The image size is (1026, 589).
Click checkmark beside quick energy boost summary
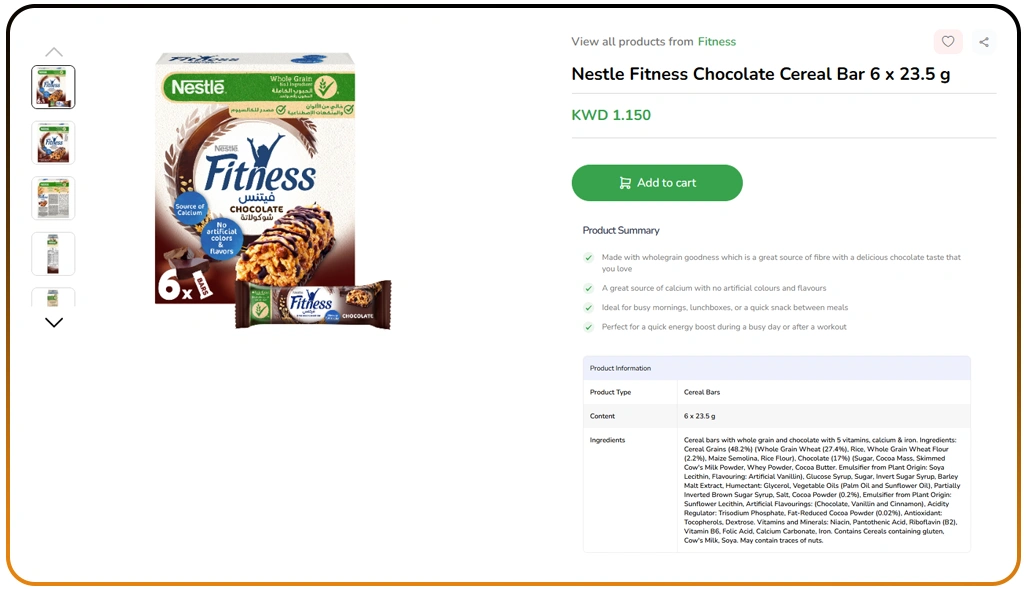[x=588, y=327]
